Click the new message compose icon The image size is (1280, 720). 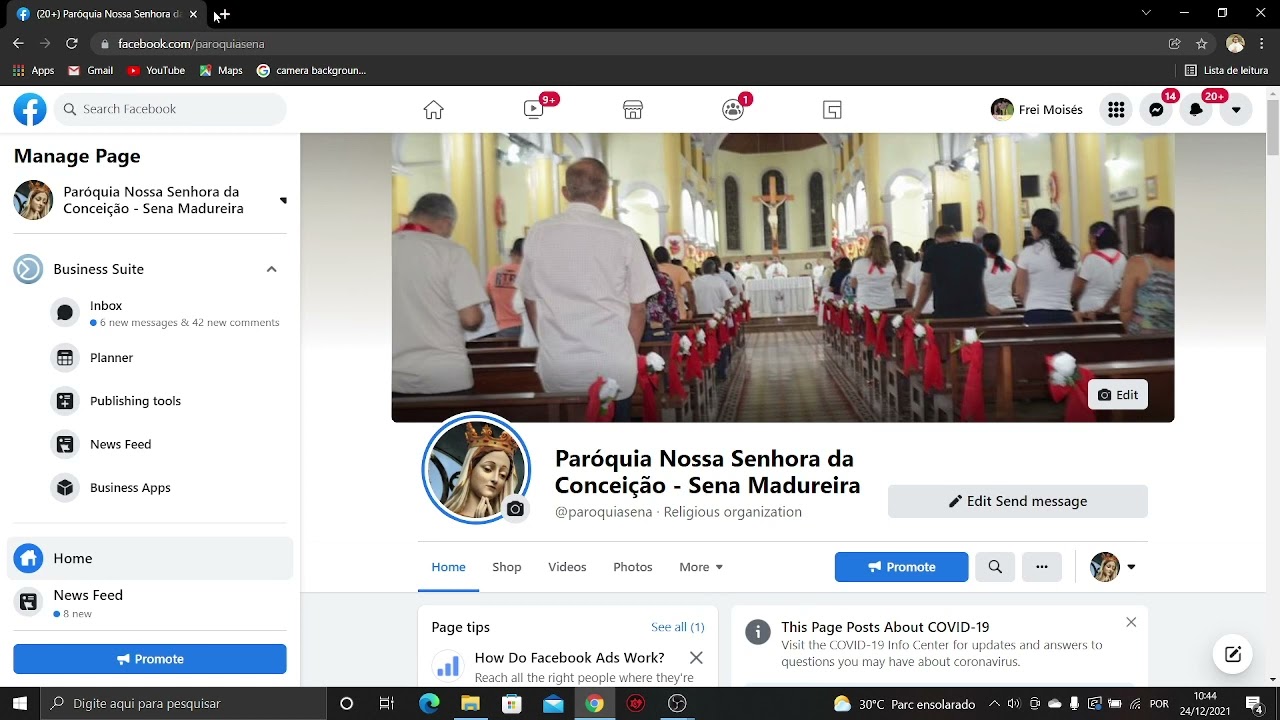(1233, 654)
